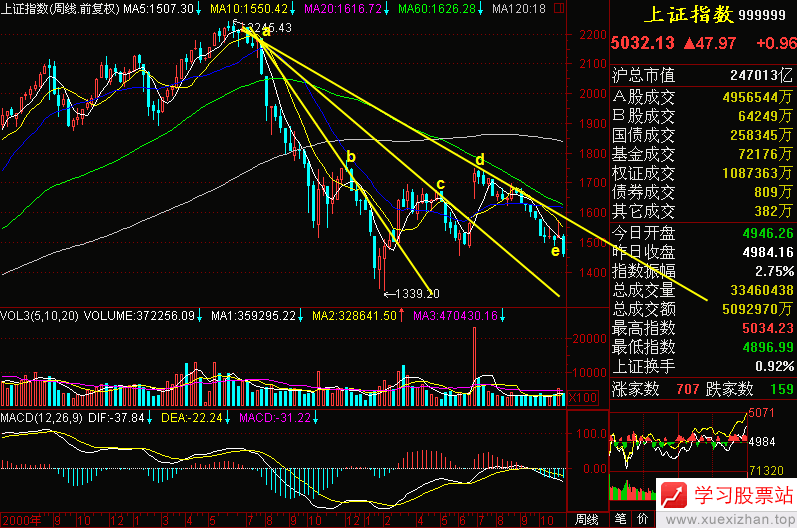Click the 债券成交 row
This screenshot has width=797, height=528.
click(x=702, y=192)
